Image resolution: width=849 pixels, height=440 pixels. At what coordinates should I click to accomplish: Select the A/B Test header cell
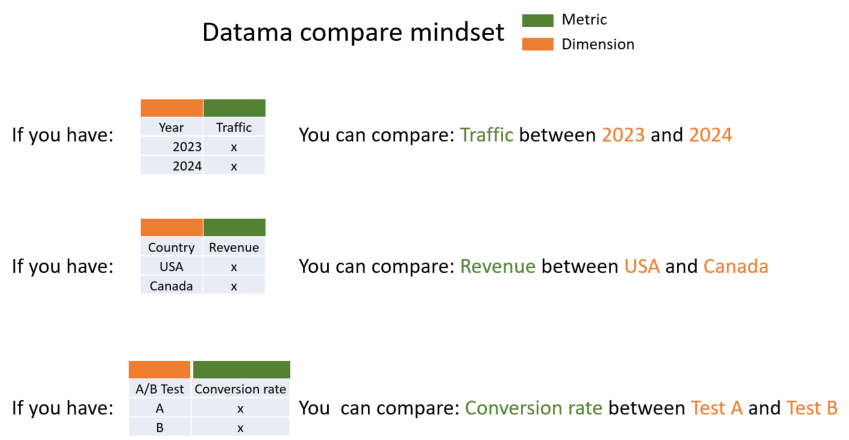click(160, 389)
